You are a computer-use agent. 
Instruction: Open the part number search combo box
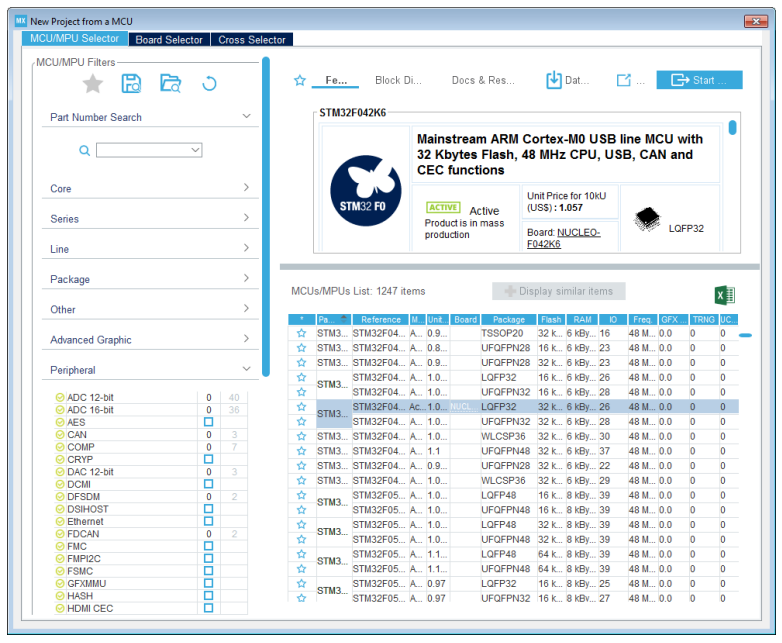point(149,150)
